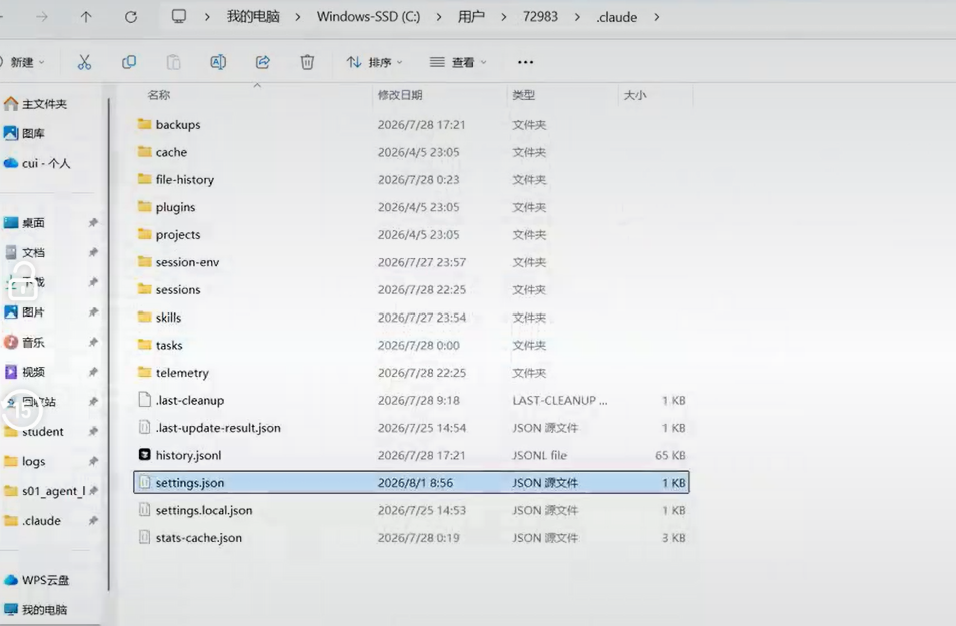This screenshot has width=956, height=626.
Task: Go to Windows-SSD (C:) breadcrumb
Action: 368,16
